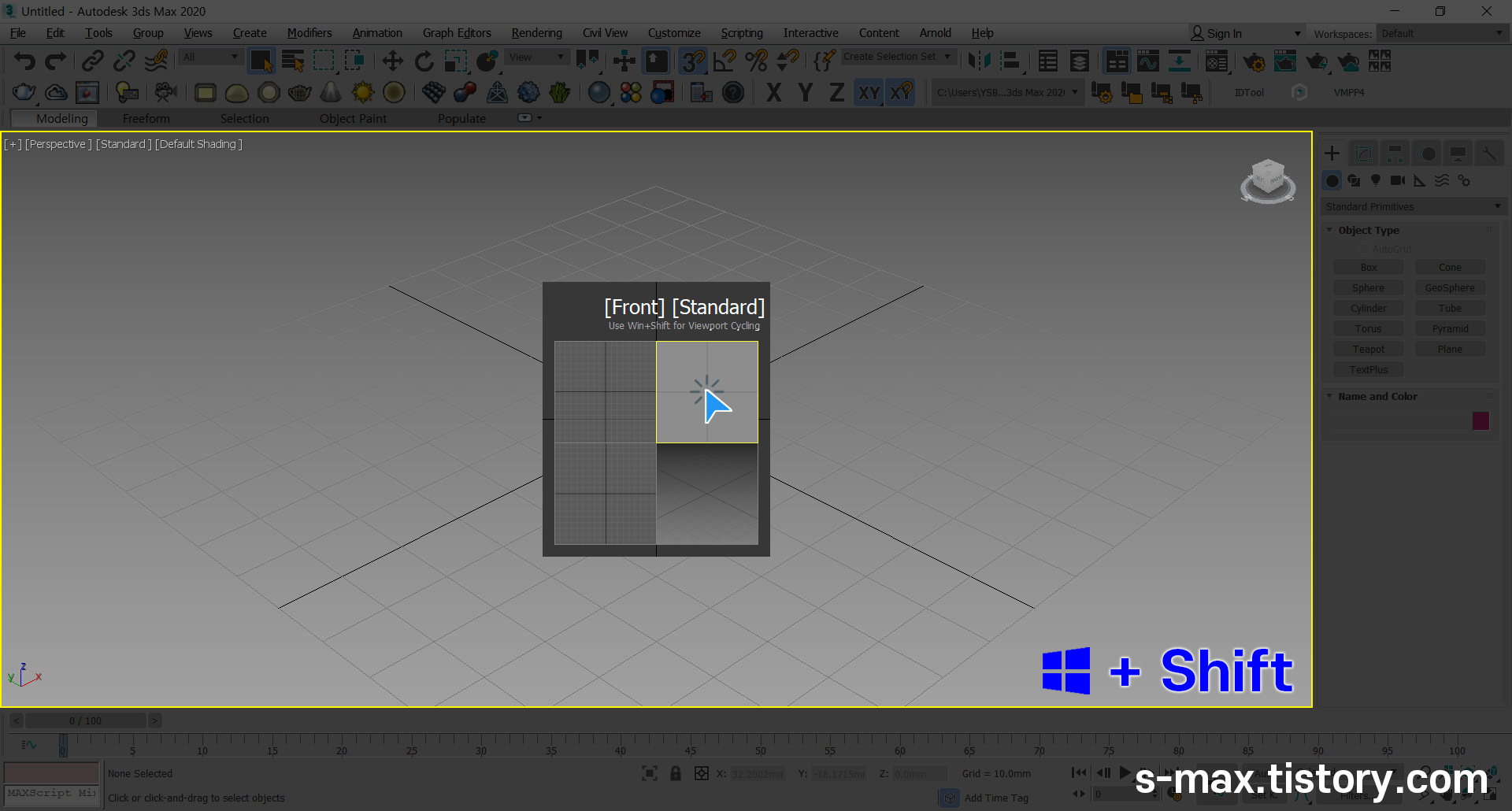Click the Teapot primitive button
This screenshot has width=1512, height=811.
(x=1369, y=350)
